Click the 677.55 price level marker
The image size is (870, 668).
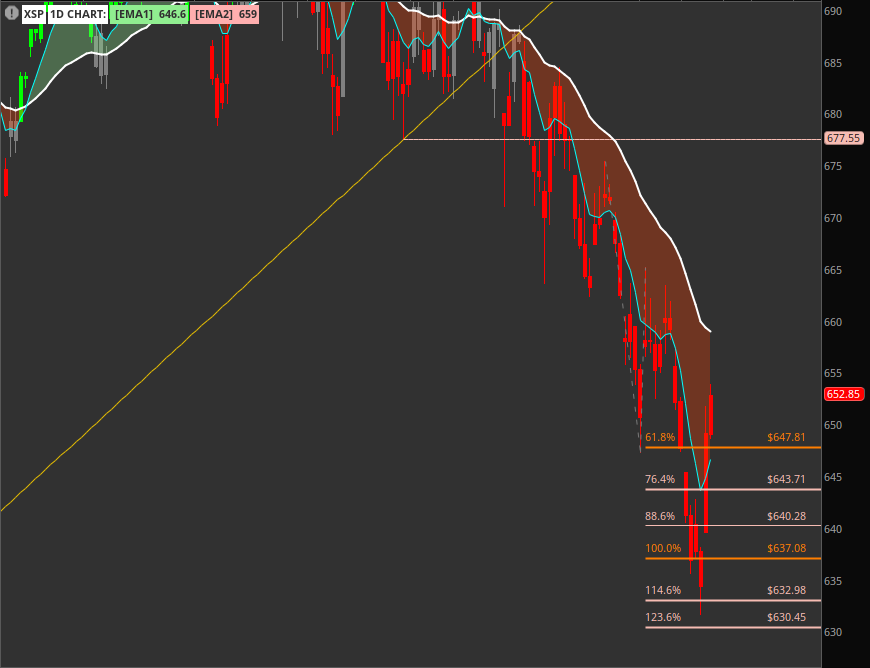(x=843, y=140)
